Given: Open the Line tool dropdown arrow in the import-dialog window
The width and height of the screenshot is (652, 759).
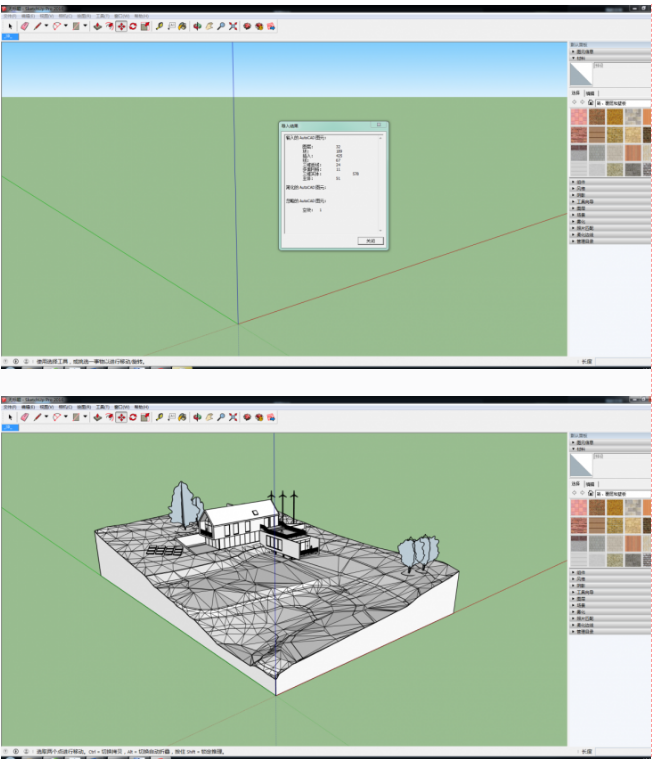Looking at the screenshot, I should 46,26.
